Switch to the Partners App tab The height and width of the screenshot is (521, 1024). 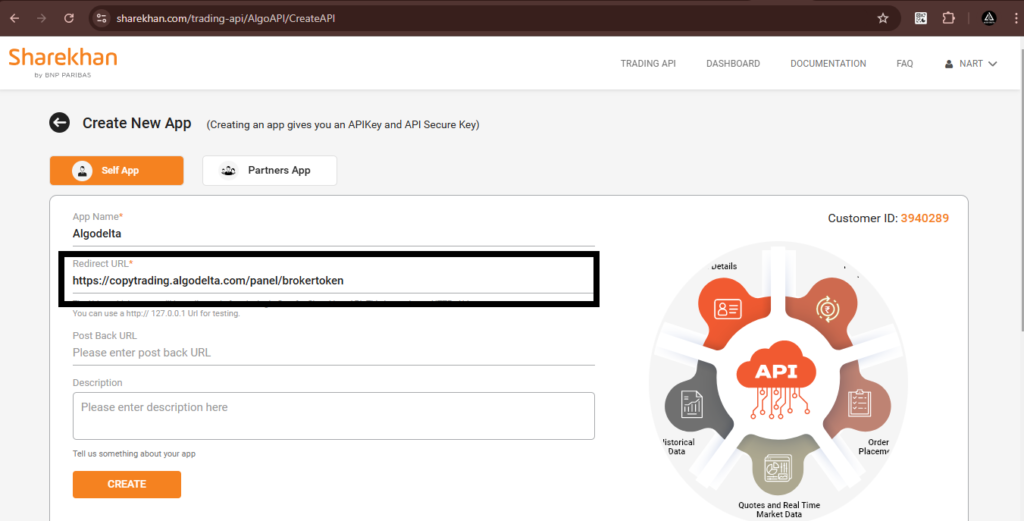coord(270,170)
